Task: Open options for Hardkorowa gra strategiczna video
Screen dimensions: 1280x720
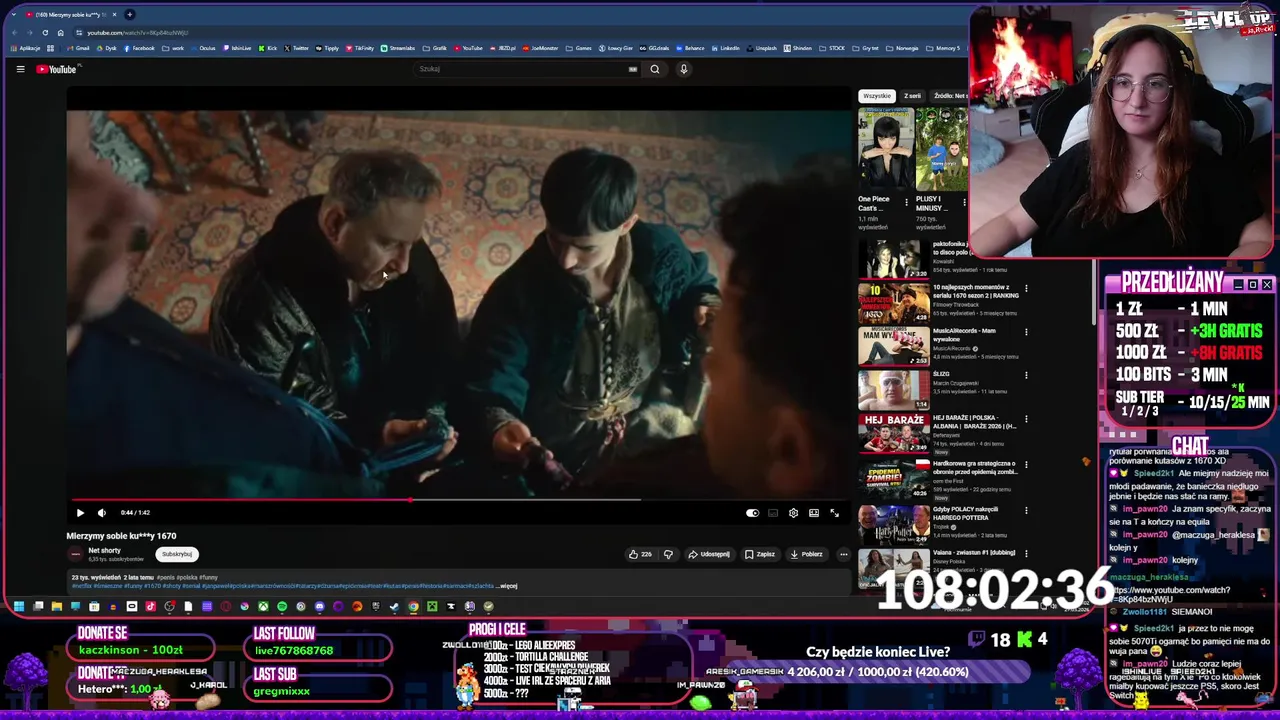Action: coord(1026,466)
